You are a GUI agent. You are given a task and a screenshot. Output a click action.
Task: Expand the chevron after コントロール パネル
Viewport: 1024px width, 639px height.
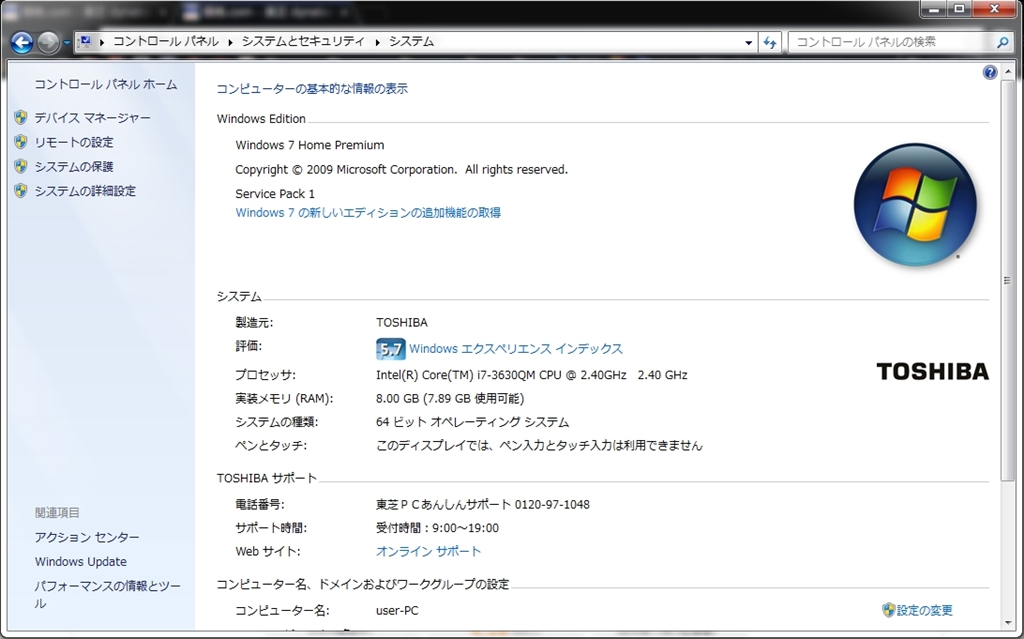[231, 42]
